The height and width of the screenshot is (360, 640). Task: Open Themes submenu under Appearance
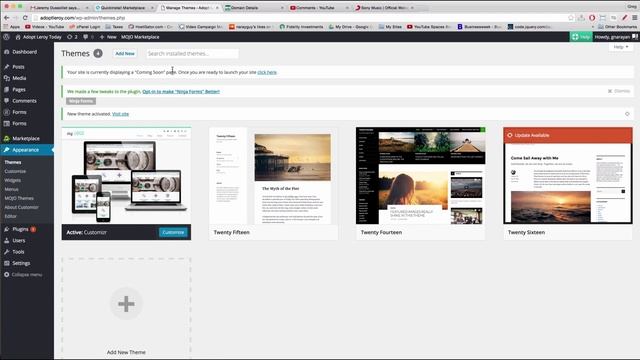click(x=13, y=162)
